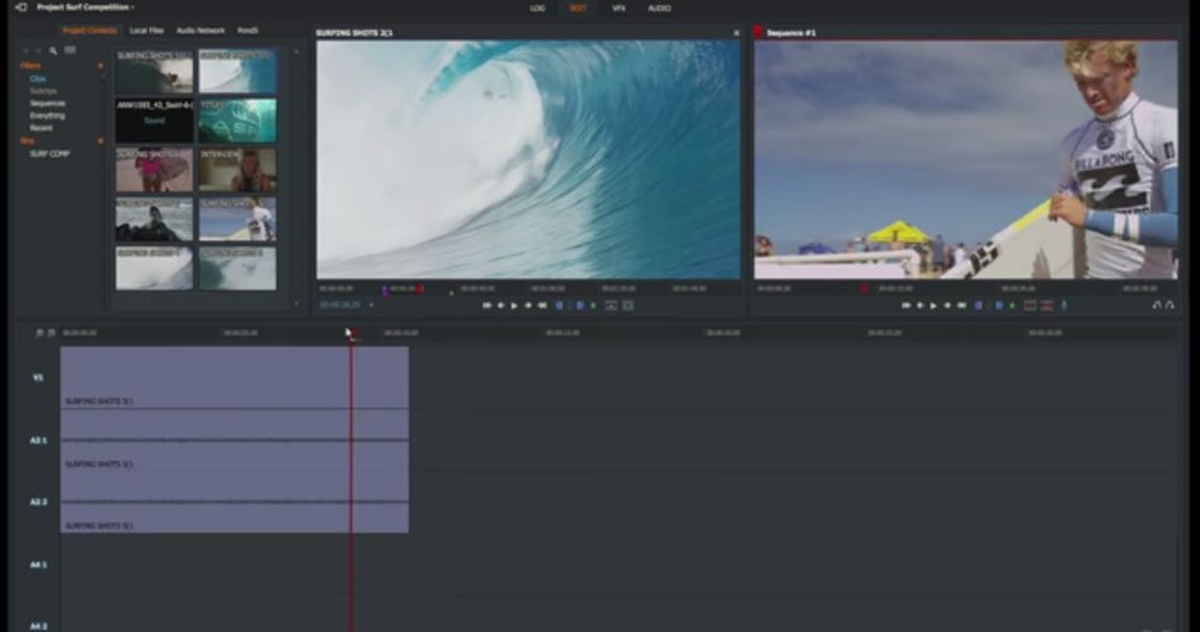Click the undo arrow in sequence viewer
Image resolution: width=1200 pixels, height=632 pixels.
coord(1157,305)
